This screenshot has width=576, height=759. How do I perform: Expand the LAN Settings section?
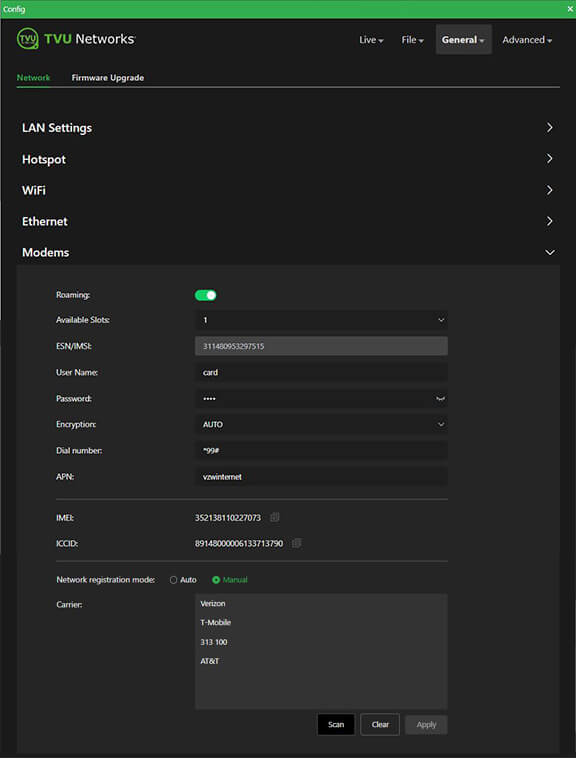[288, 128]
